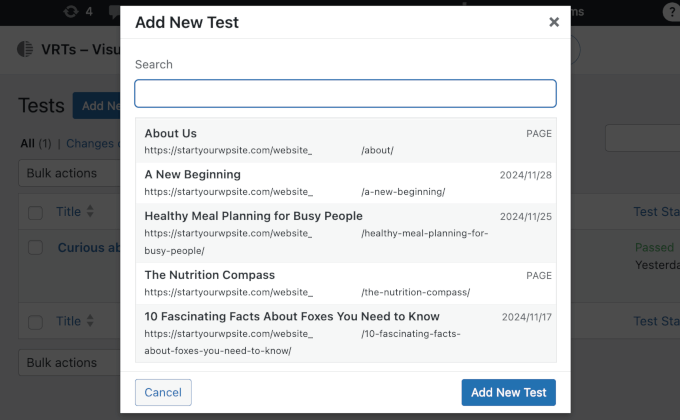
Task: Choose Healthy Meal Planning for Busy People
Action: 345,232
